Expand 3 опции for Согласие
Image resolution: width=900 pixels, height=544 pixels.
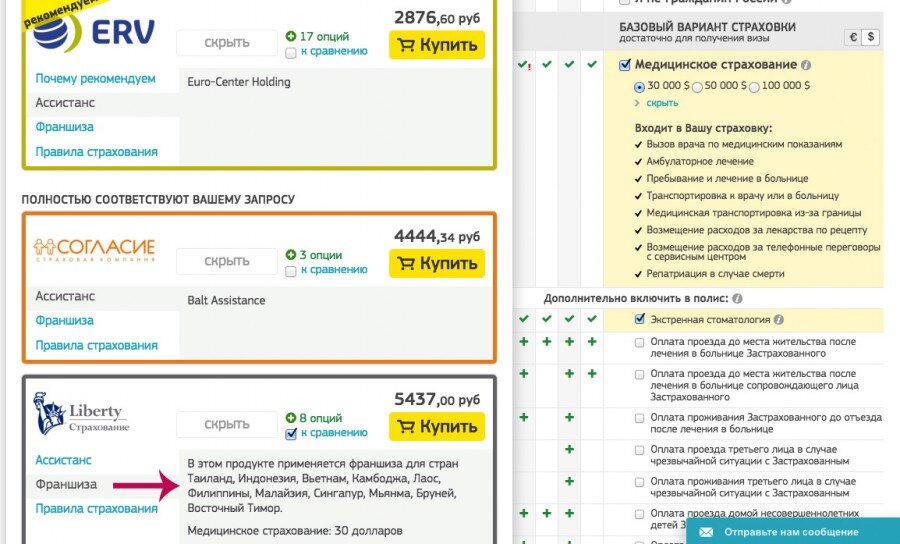(x=320, y=255)
